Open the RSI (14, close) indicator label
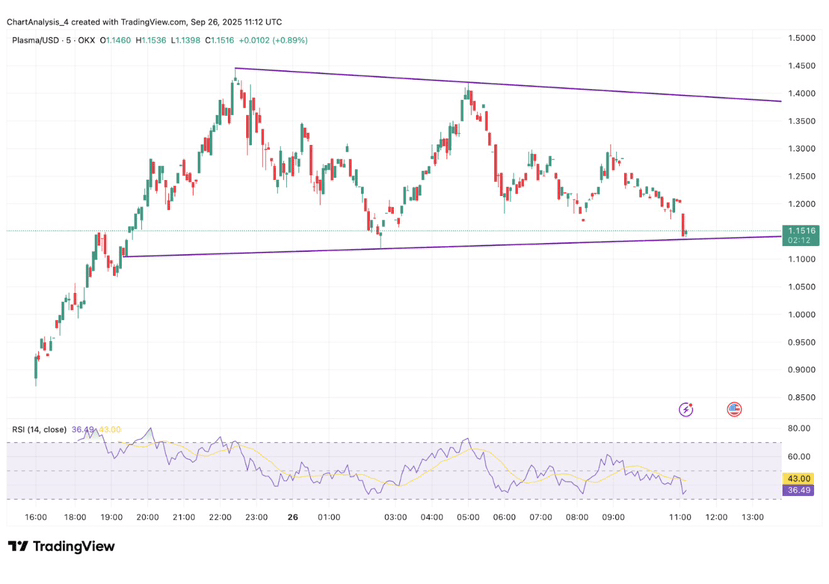 pos(39,430)
